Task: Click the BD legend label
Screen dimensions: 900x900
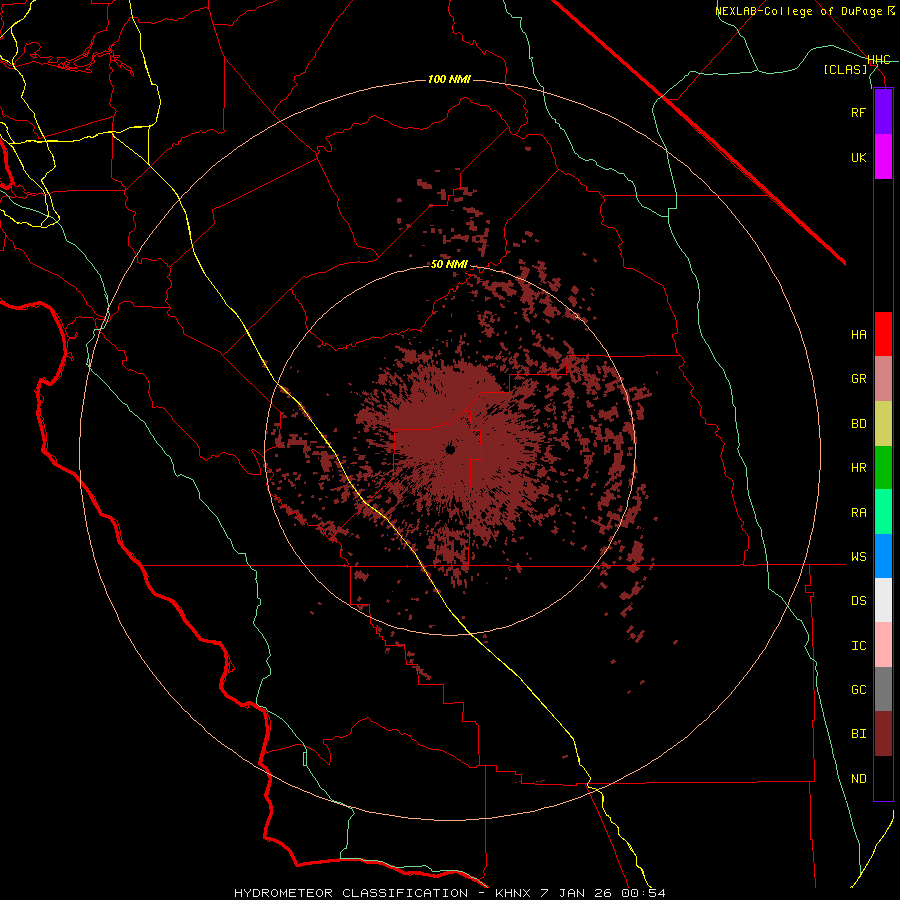Action: pyautogui.click(x=858, y=424)
